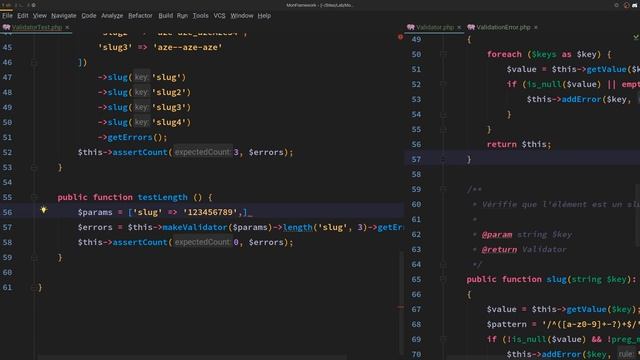This screenshot has height=360, width=640.
Task: Collapse foreach fold at right line 50
Action: 443,54
